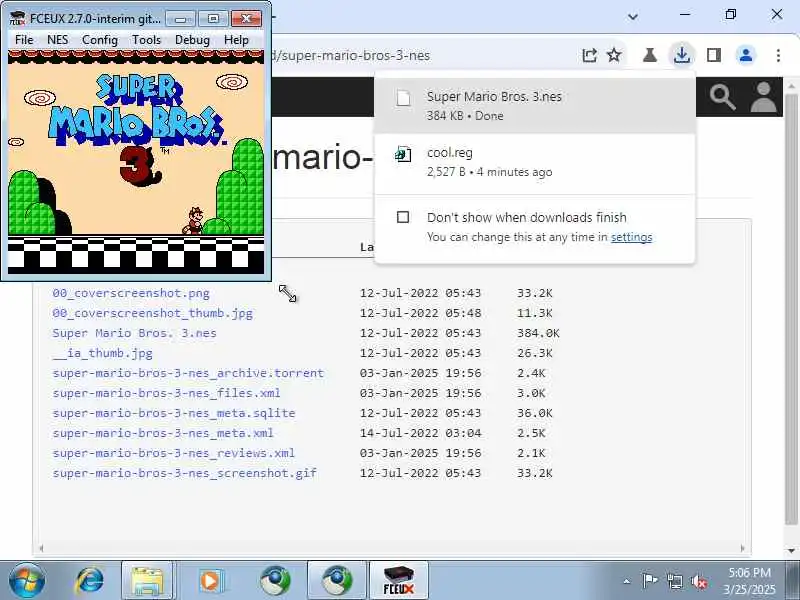
Task: Click the FCEUX title bar app icon
Action: coord(17,18)
